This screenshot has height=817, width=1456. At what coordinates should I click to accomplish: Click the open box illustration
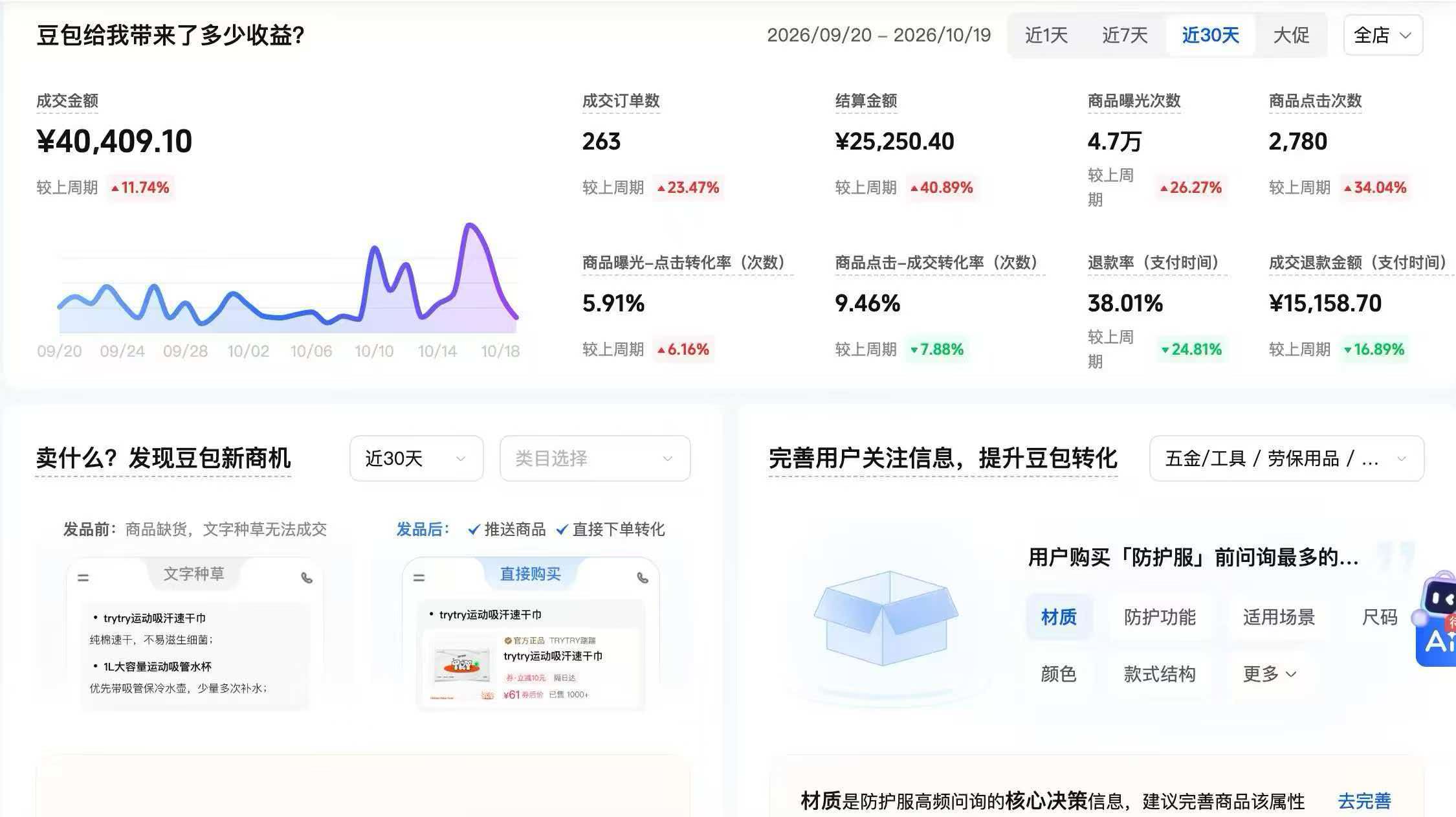click(886, 618)
